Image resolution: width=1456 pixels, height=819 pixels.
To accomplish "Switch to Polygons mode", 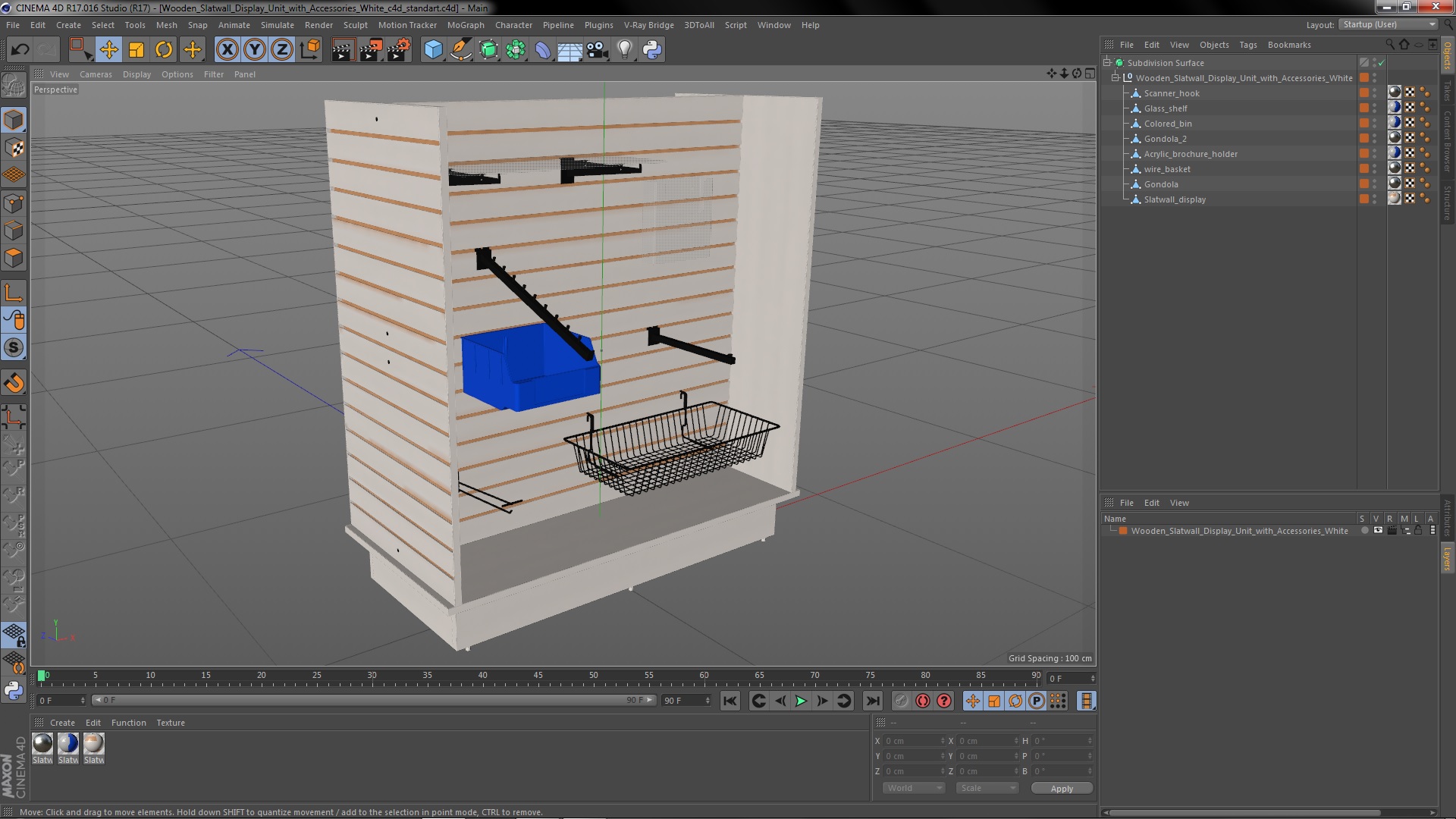I will coord(14,258).
